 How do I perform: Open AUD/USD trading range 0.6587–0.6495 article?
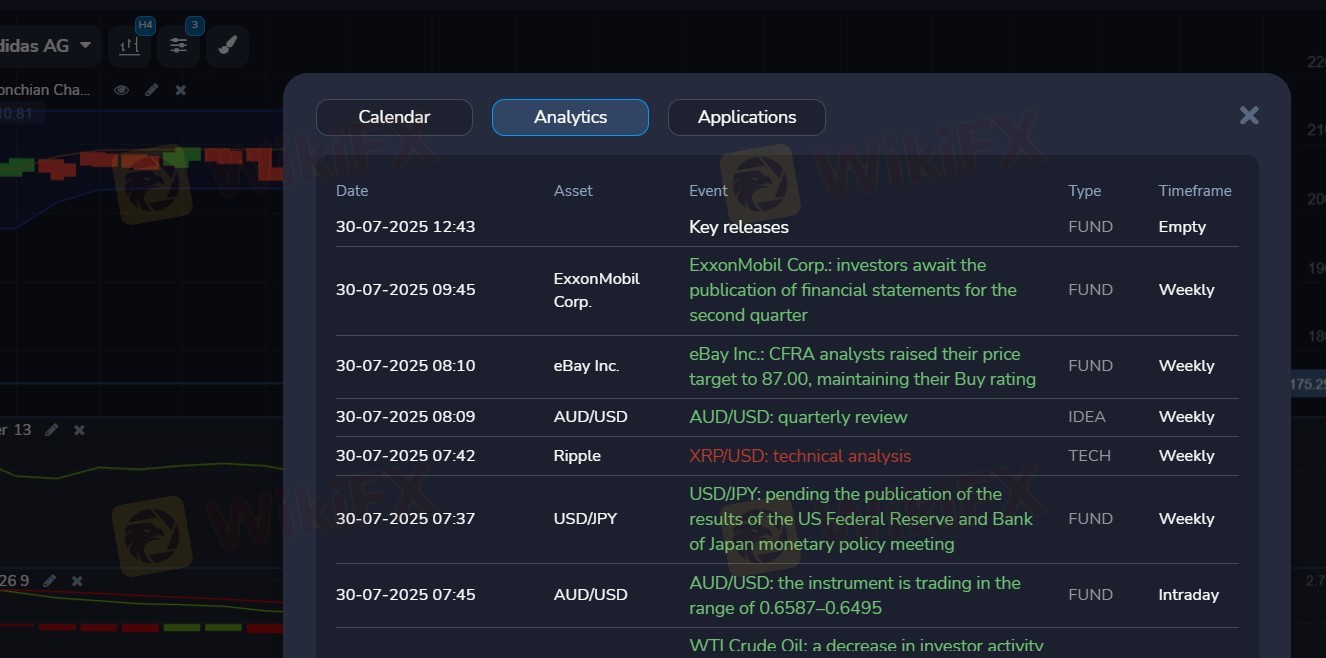(855, 595)
